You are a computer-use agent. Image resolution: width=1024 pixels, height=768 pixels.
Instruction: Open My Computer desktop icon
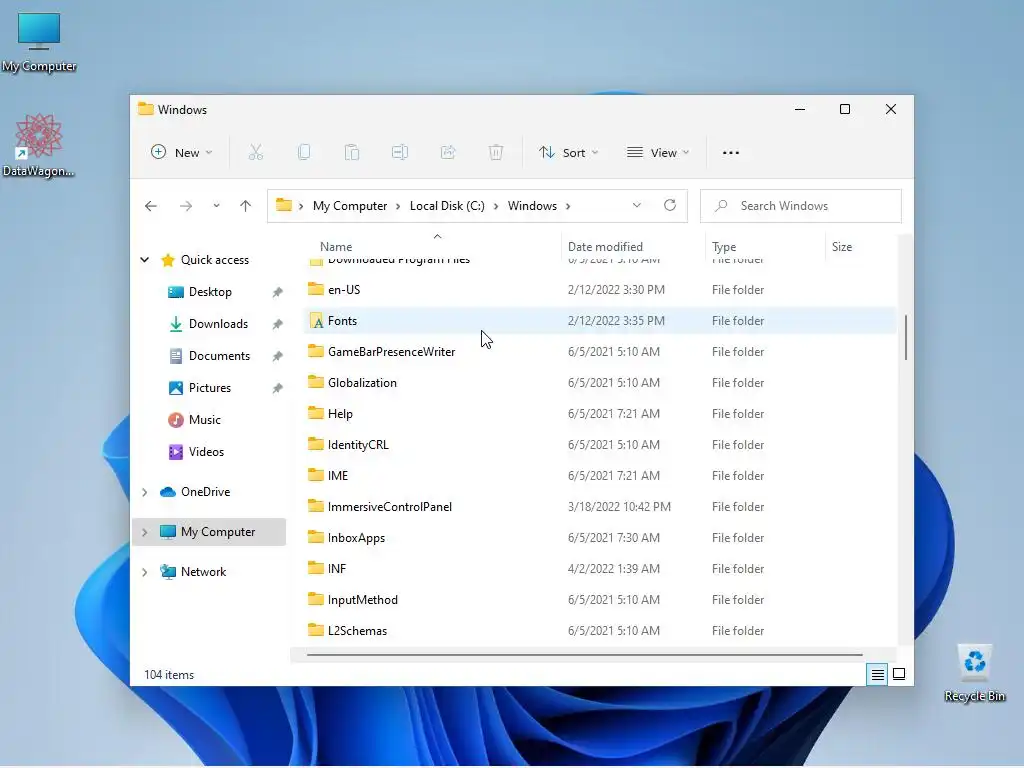click(39, 42)
